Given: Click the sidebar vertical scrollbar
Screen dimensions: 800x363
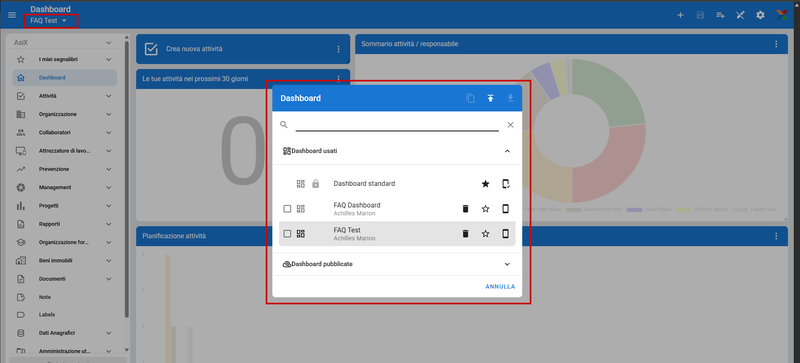Looking at the screenshot, I should (x=127, y=179).
